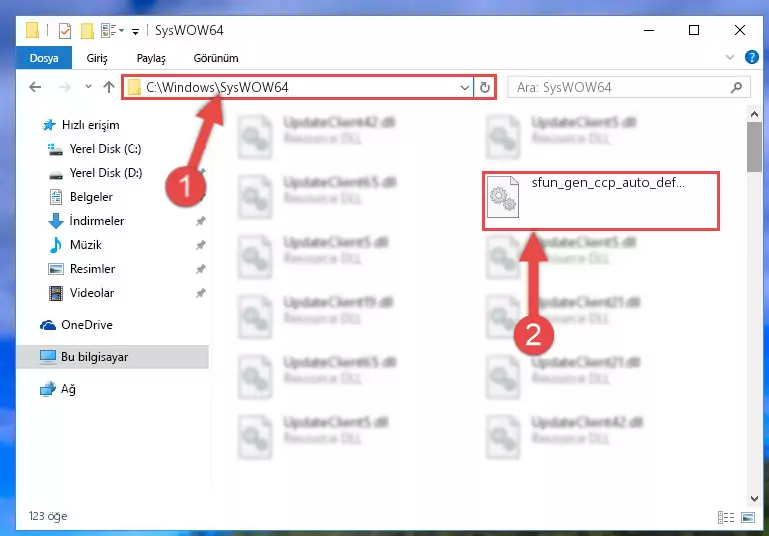Open the recent locations dropdown arrow
The height and width of the screenshot is (536, 769).
[88, 87]
